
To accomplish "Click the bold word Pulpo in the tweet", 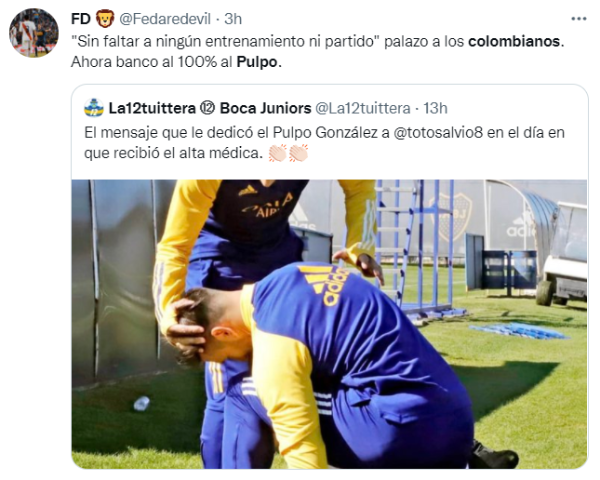I will 257,62.
